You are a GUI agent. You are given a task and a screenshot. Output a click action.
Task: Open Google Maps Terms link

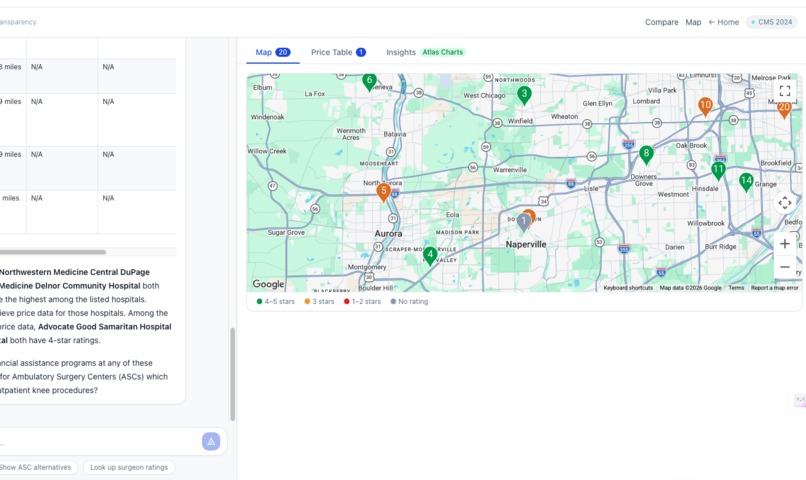[x=736, y=288]
